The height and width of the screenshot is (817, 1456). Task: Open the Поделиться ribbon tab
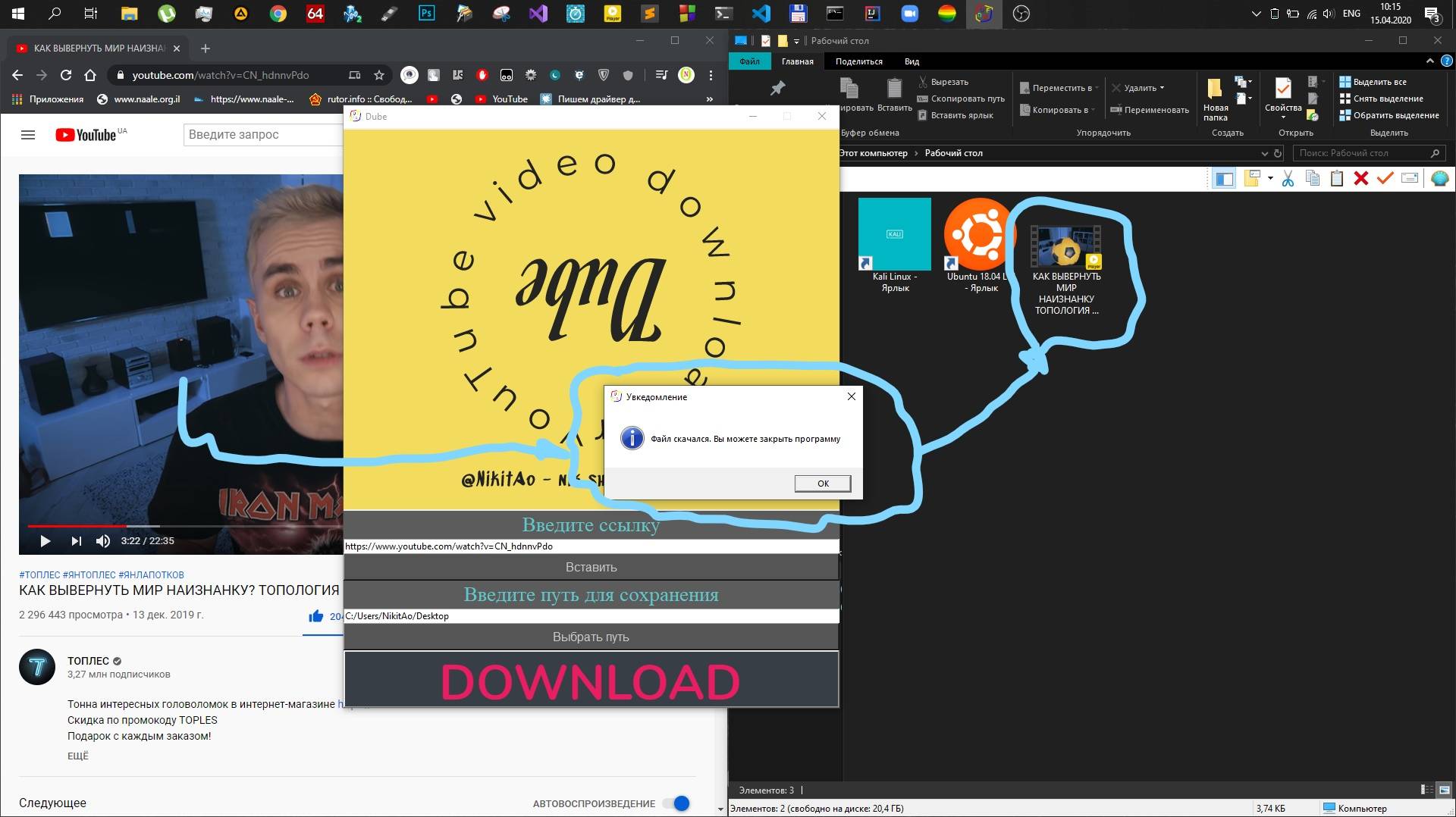pyautogui.click(x=858, y=61)
